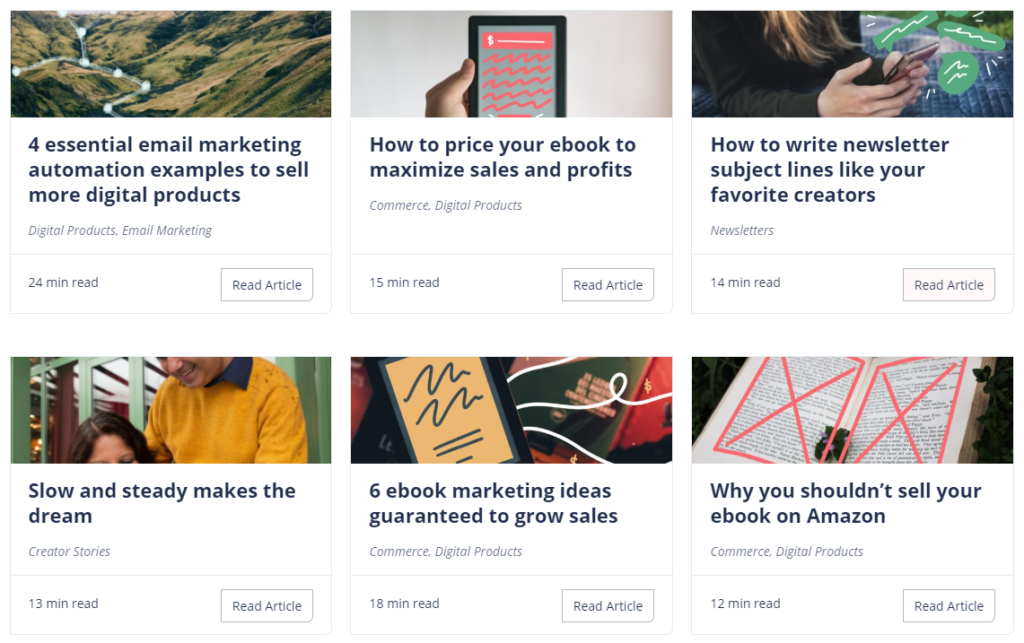This screenshot has height=643, width=1024.
Task: Open 'Why you shouldn't sell your ebook' title
Action: pyautogui.click(x=846, y=503)
